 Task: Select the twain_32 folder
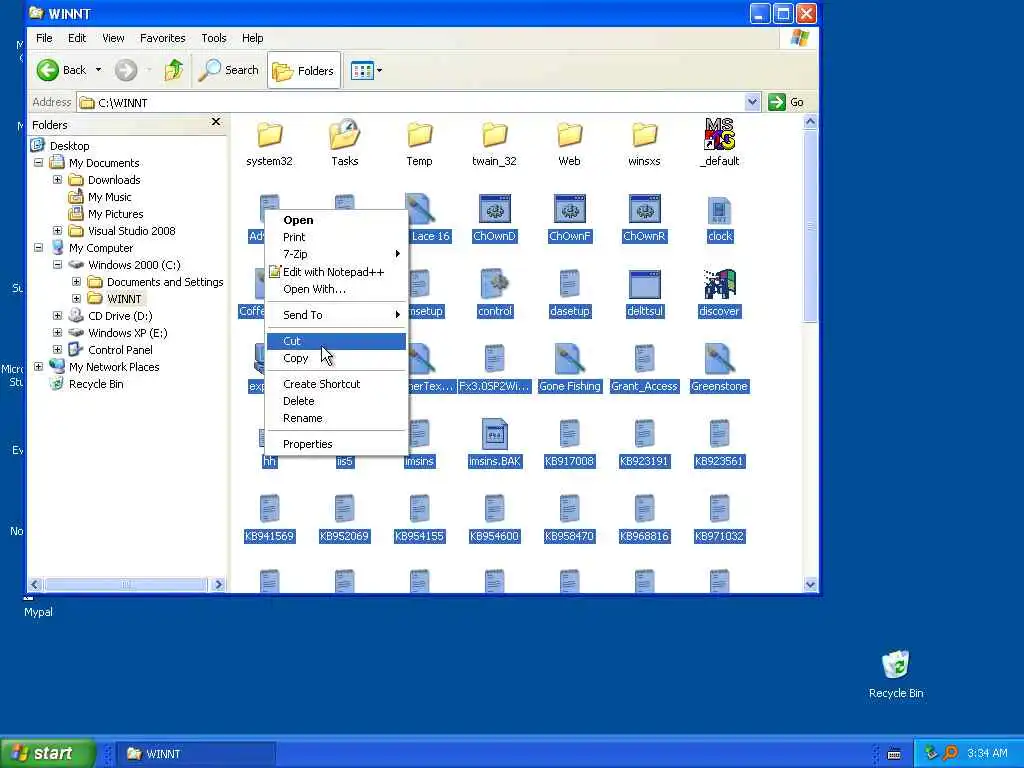click(494, 135)
